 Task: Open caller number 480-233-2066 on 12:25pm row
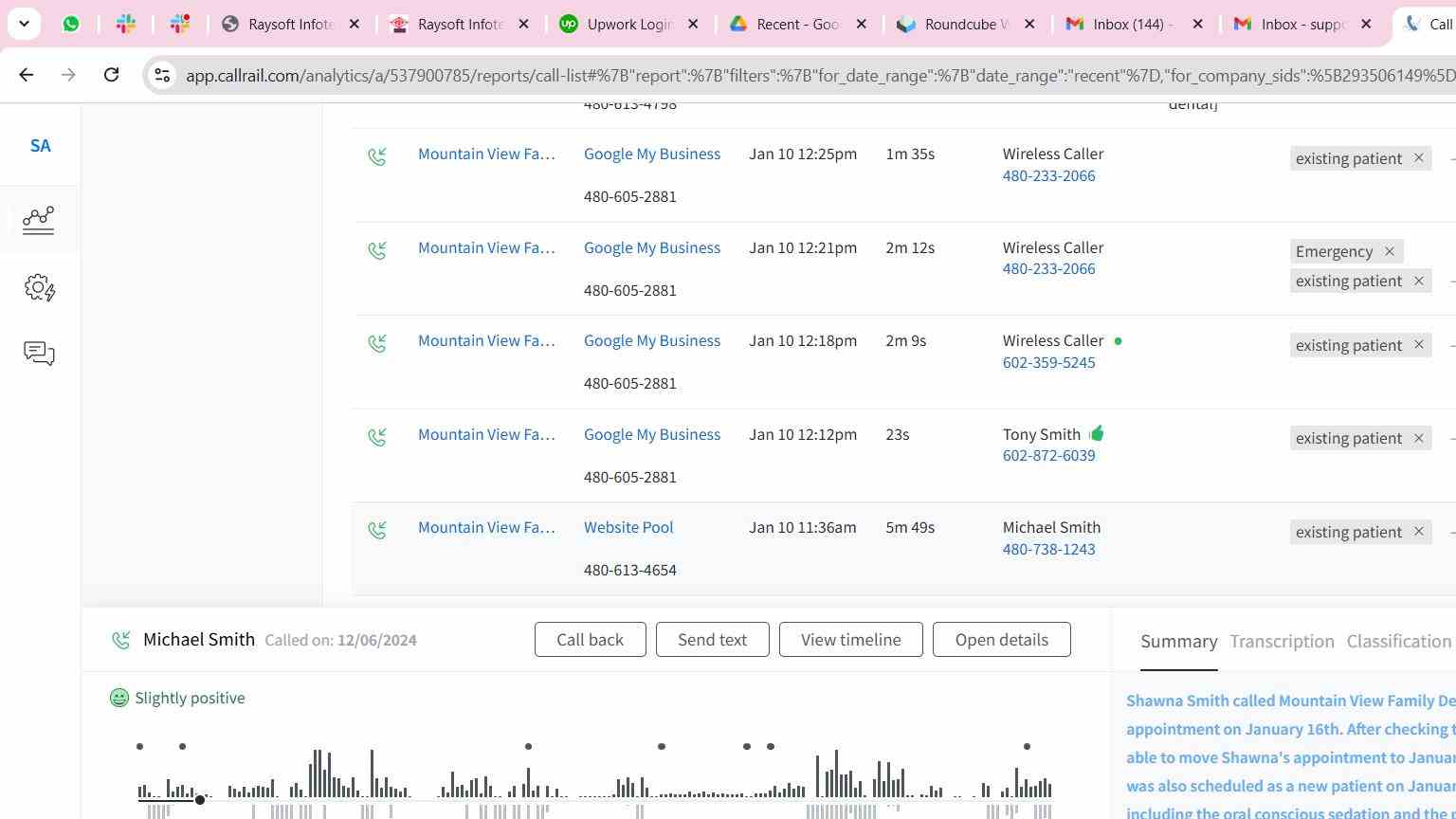coord(1048,175)
